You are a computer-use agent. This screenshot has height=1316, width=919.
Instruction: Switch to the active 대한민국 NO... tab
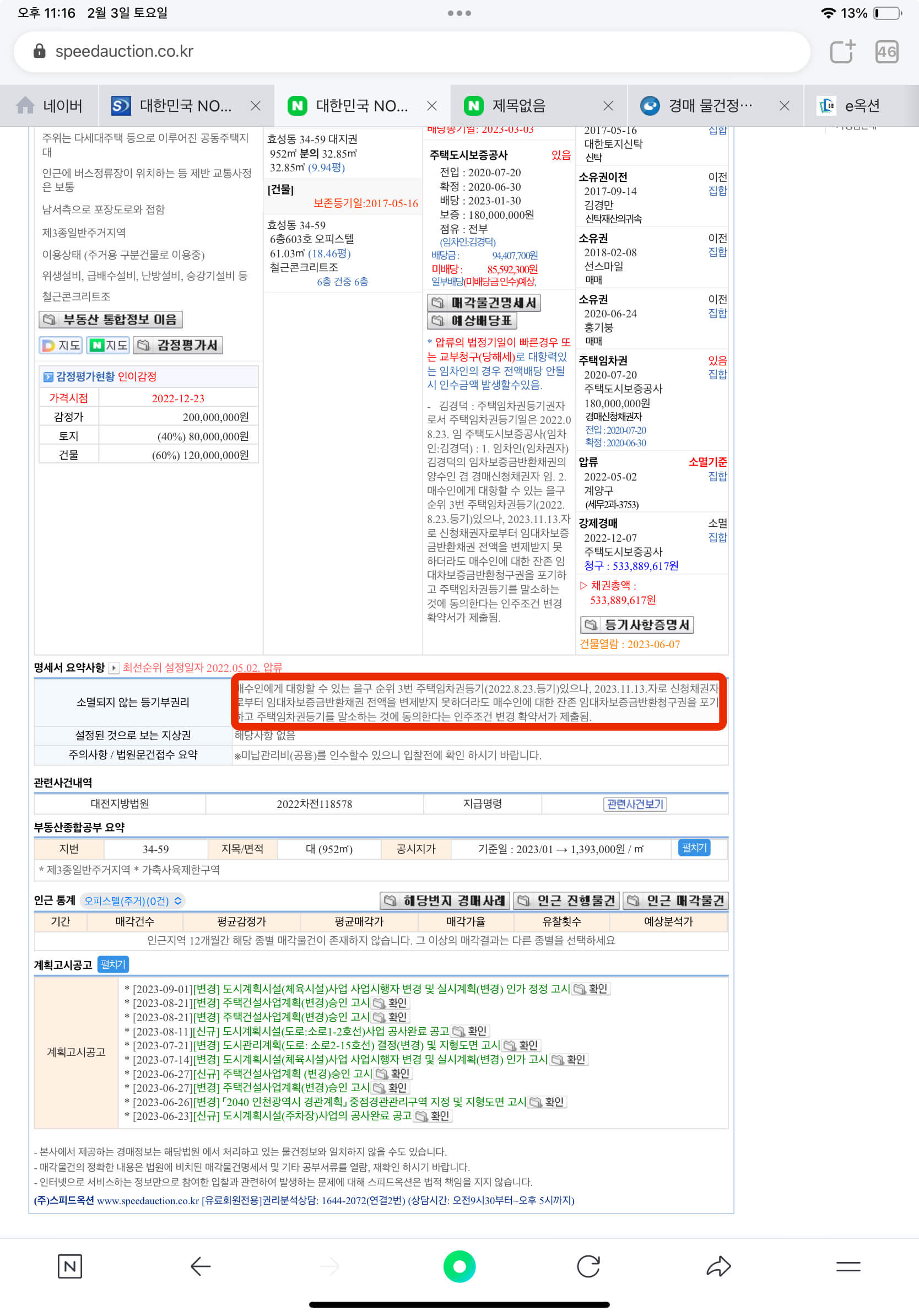tap(362, 105)
